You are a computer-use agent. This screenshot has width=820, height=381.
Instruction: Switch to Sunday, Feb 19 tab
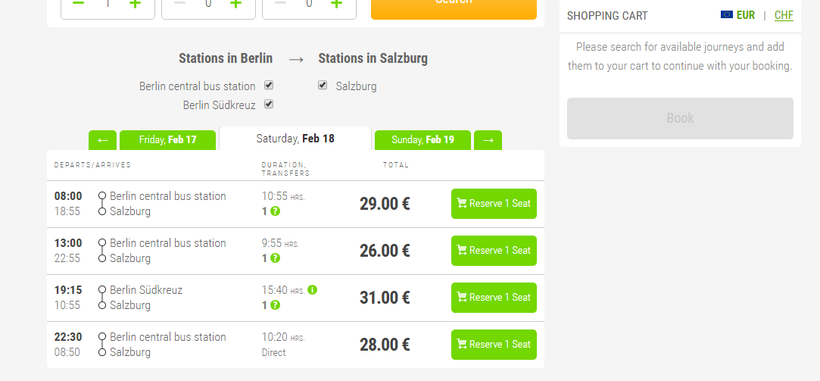423,140
